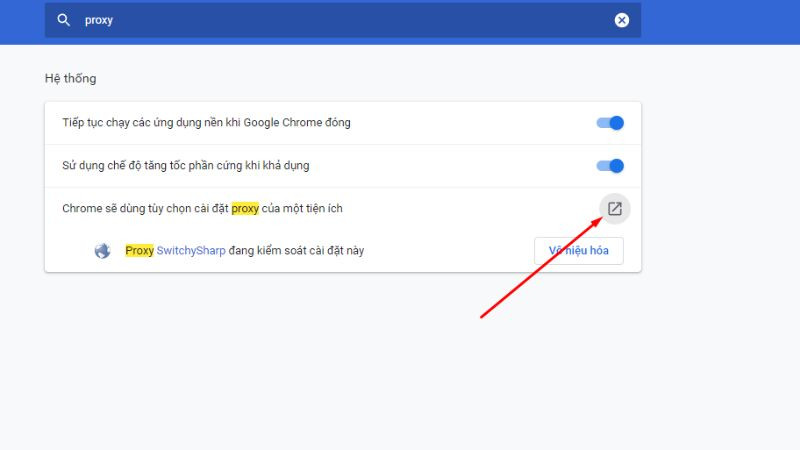800x450 pixels.
Task: Click the Proxy SwitchySharp globe icon
Action: click(x=103, y=251)
